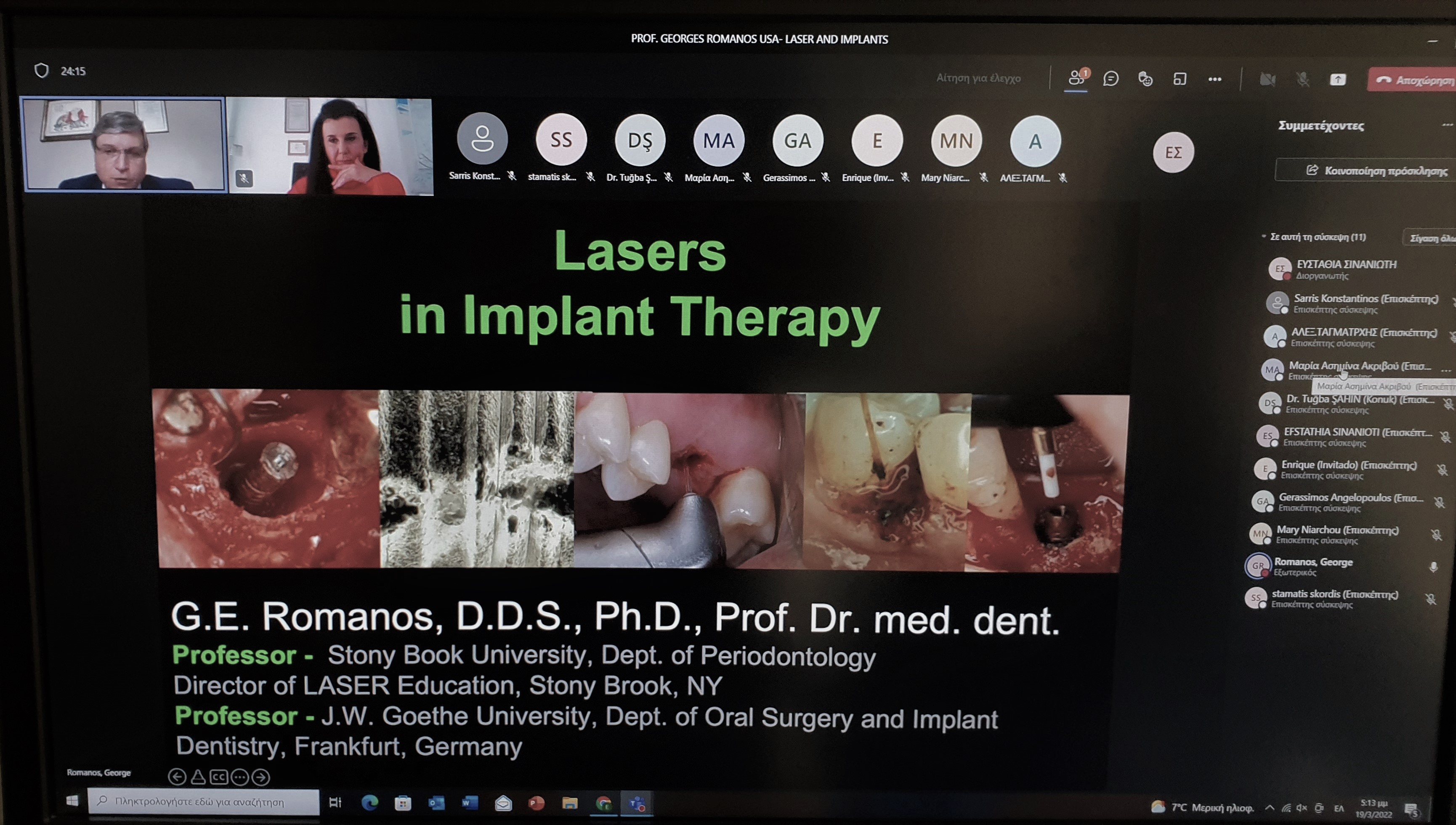Open the breakout rooms / view layout icon
This screenshot has width=1456, height=825.
pyautogui.click(x=1180, y=79)
